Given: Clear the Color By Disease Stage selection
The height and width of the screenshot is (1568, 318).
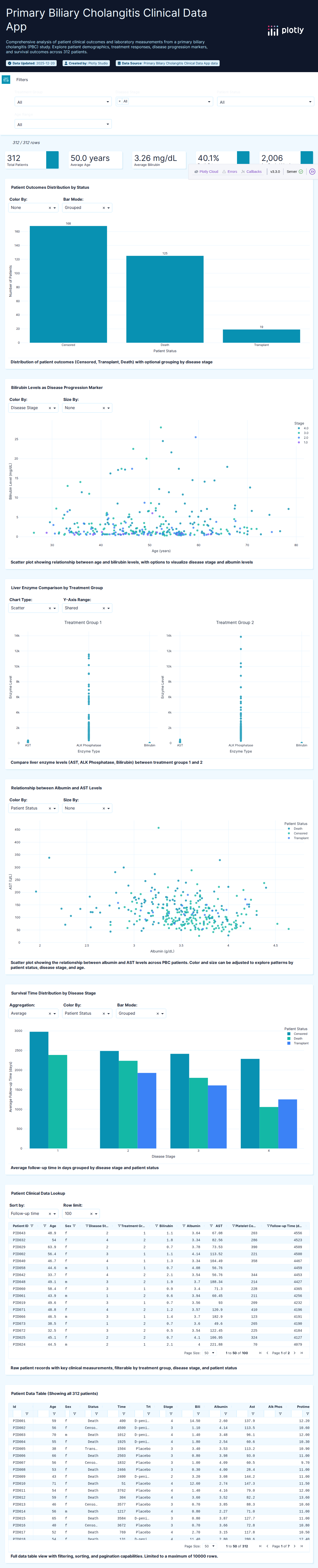Looking at the screenshot, I should tap(49, 408).
